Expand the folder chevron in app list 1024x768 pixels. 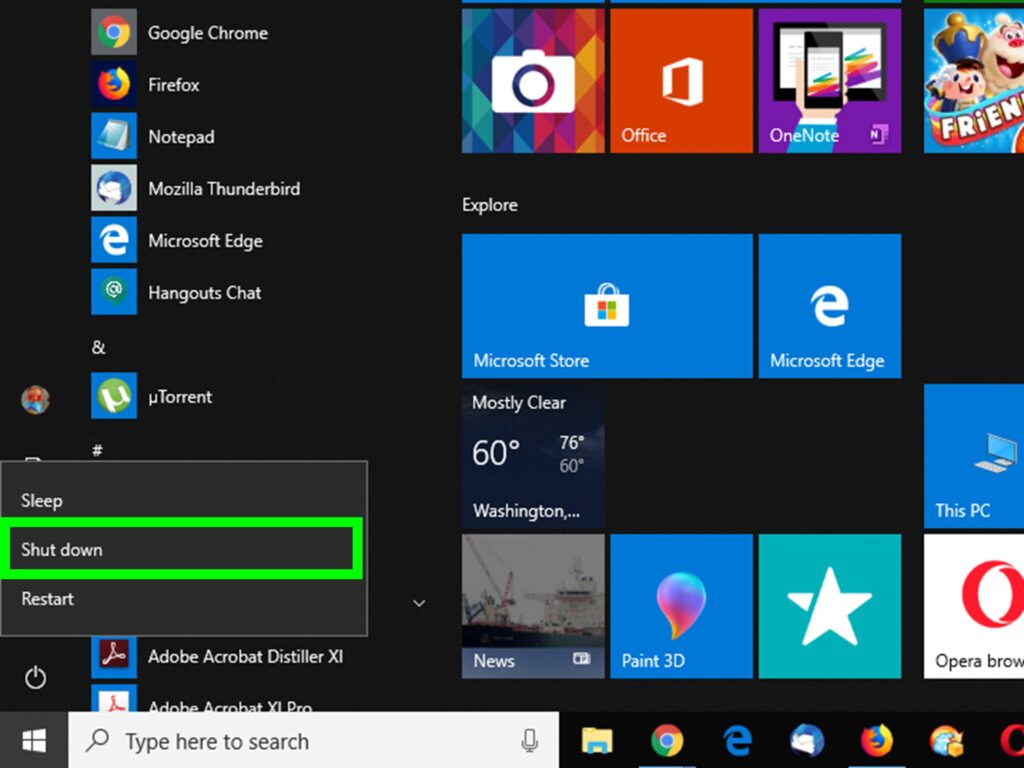(x=420, y=603)
